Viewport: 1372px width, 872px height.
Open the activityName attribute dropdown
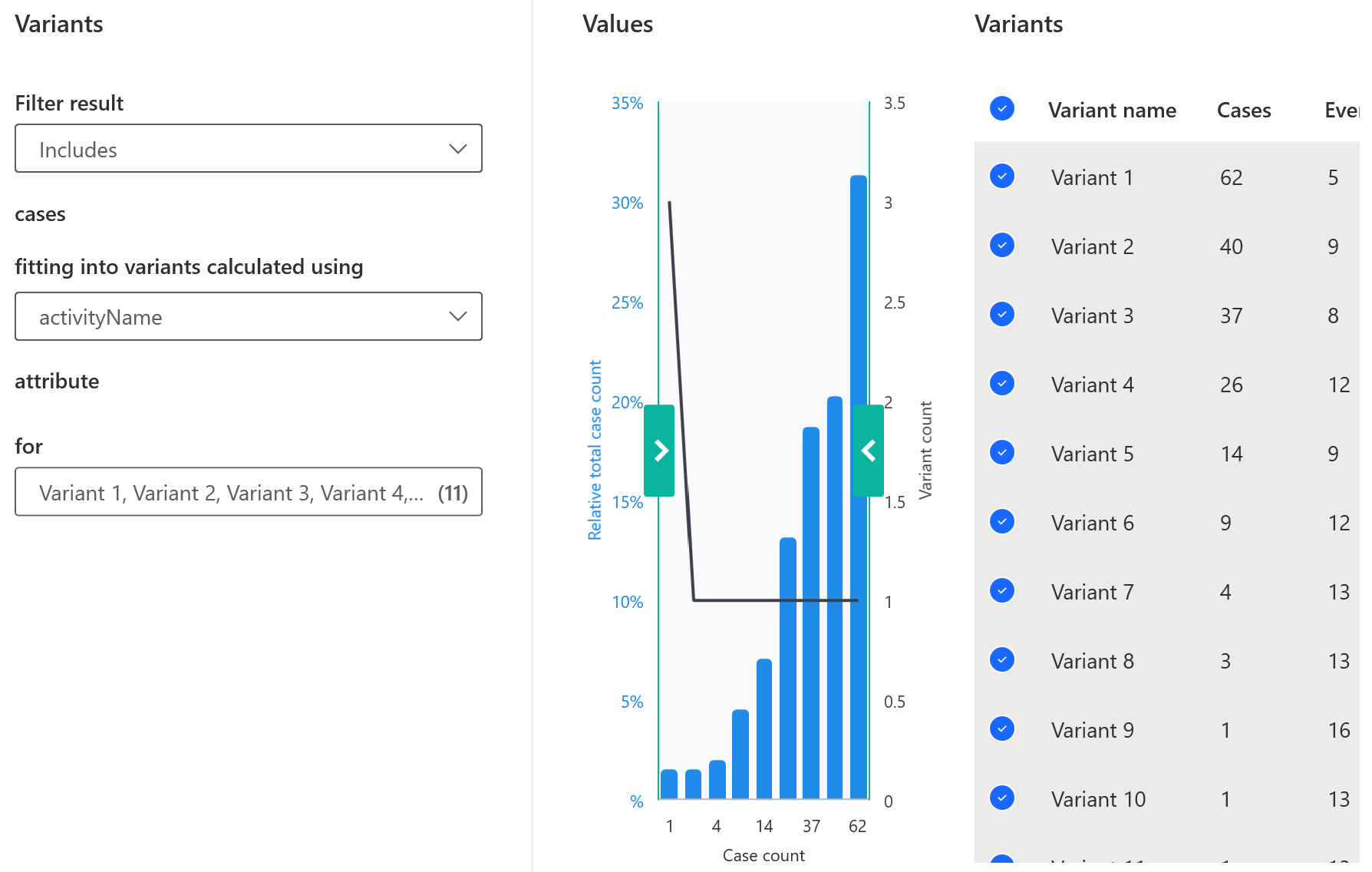[248, 316]
